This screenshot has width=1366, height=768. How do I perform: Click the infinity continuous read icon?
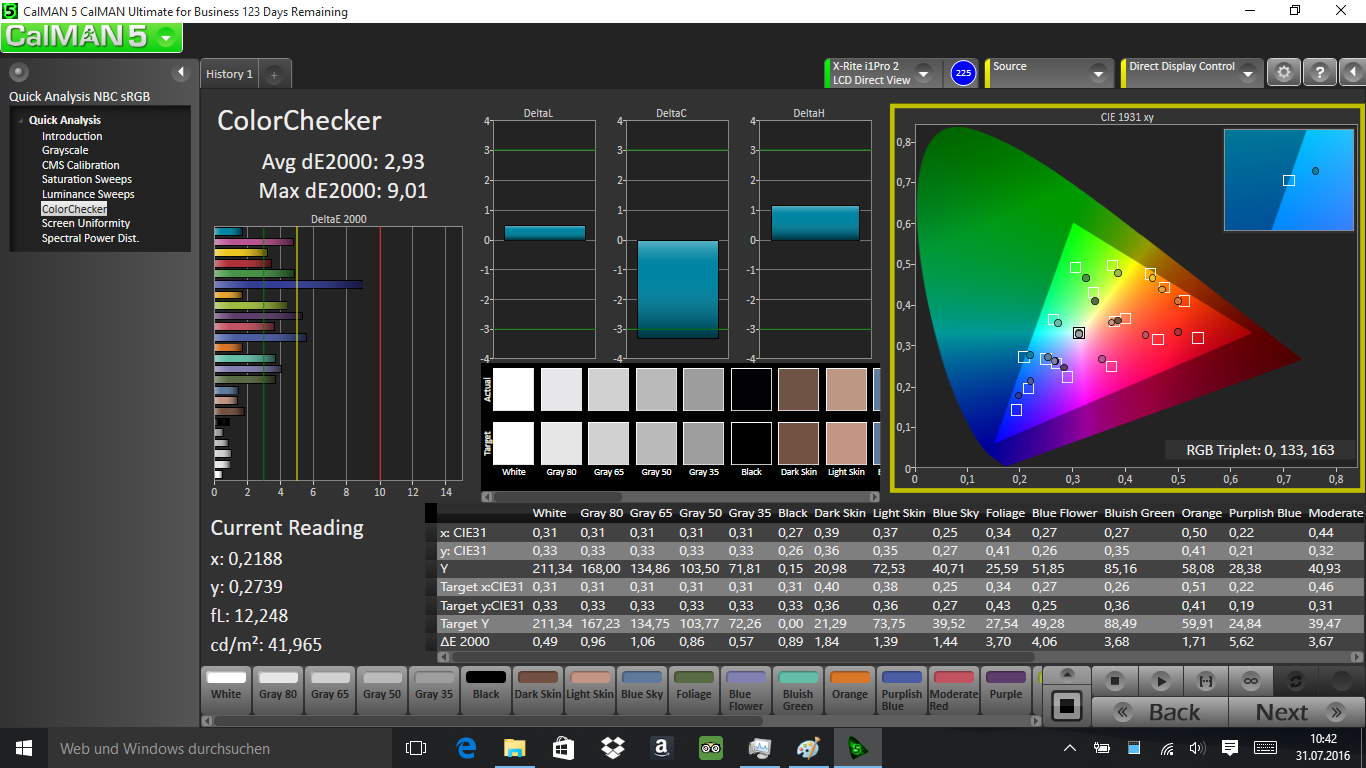pos(1250,681)
